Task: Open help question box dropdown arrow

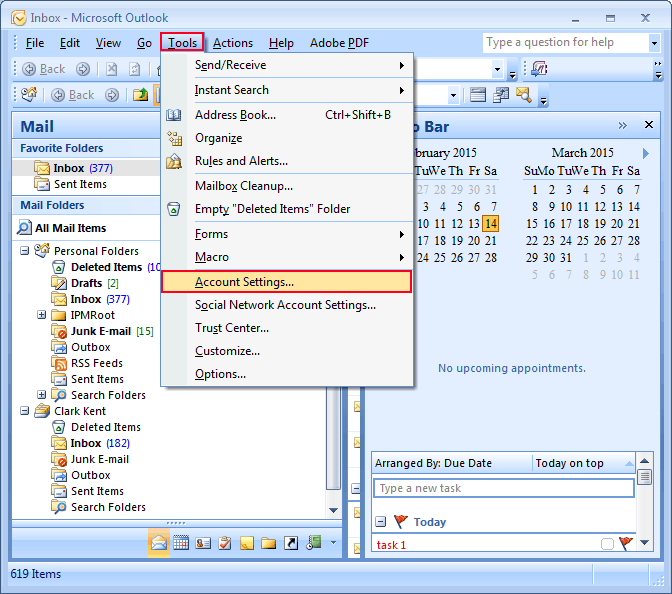Action: click(654, 43)
